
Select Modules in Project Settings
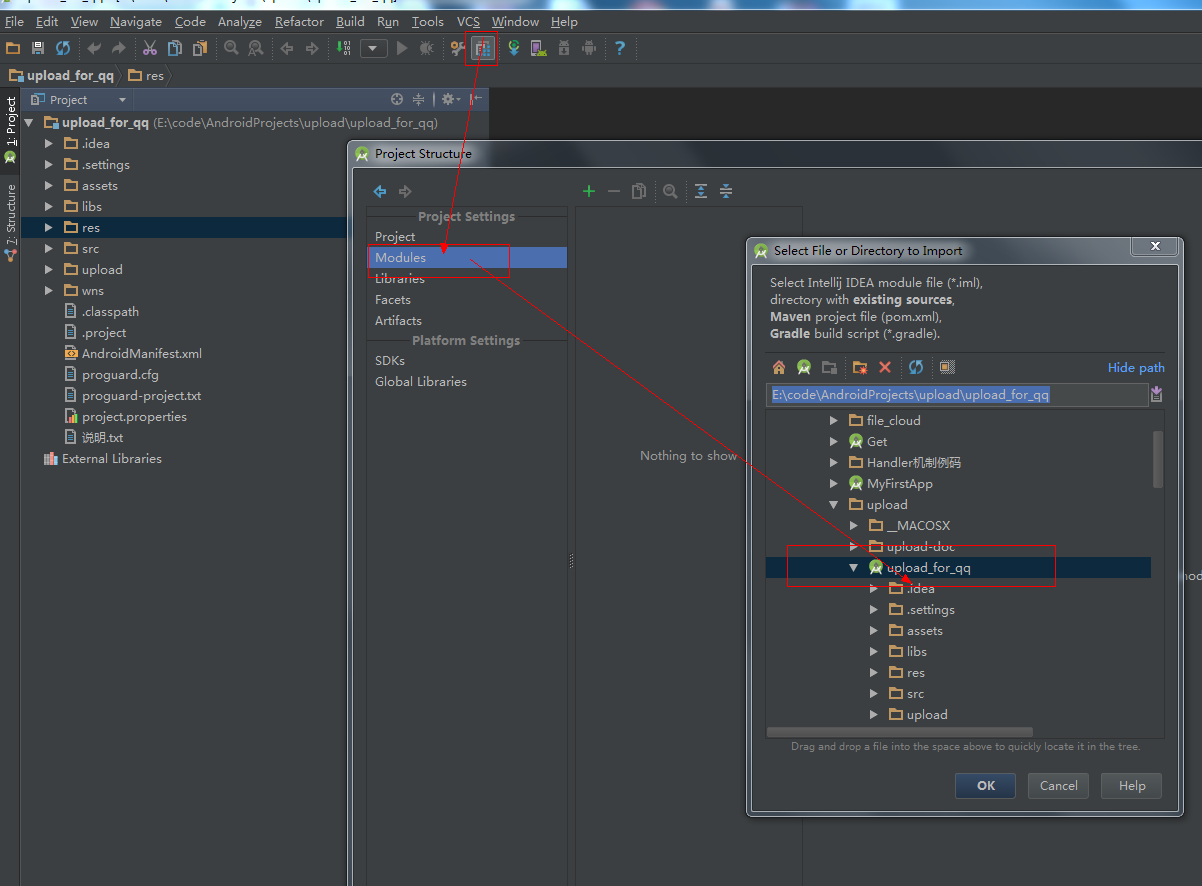click(467, 257)
